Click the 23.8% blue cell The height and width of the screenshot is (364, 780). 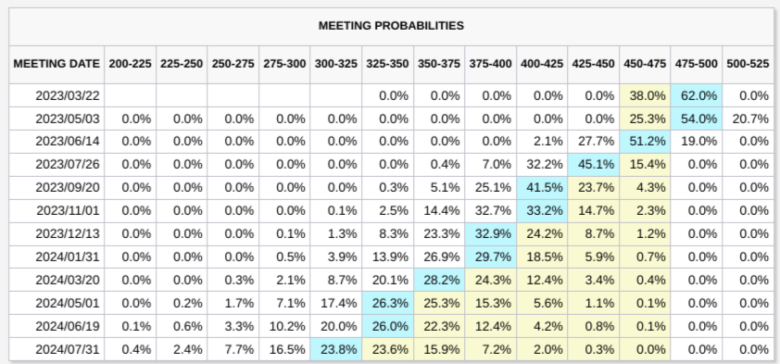[336, 349]
